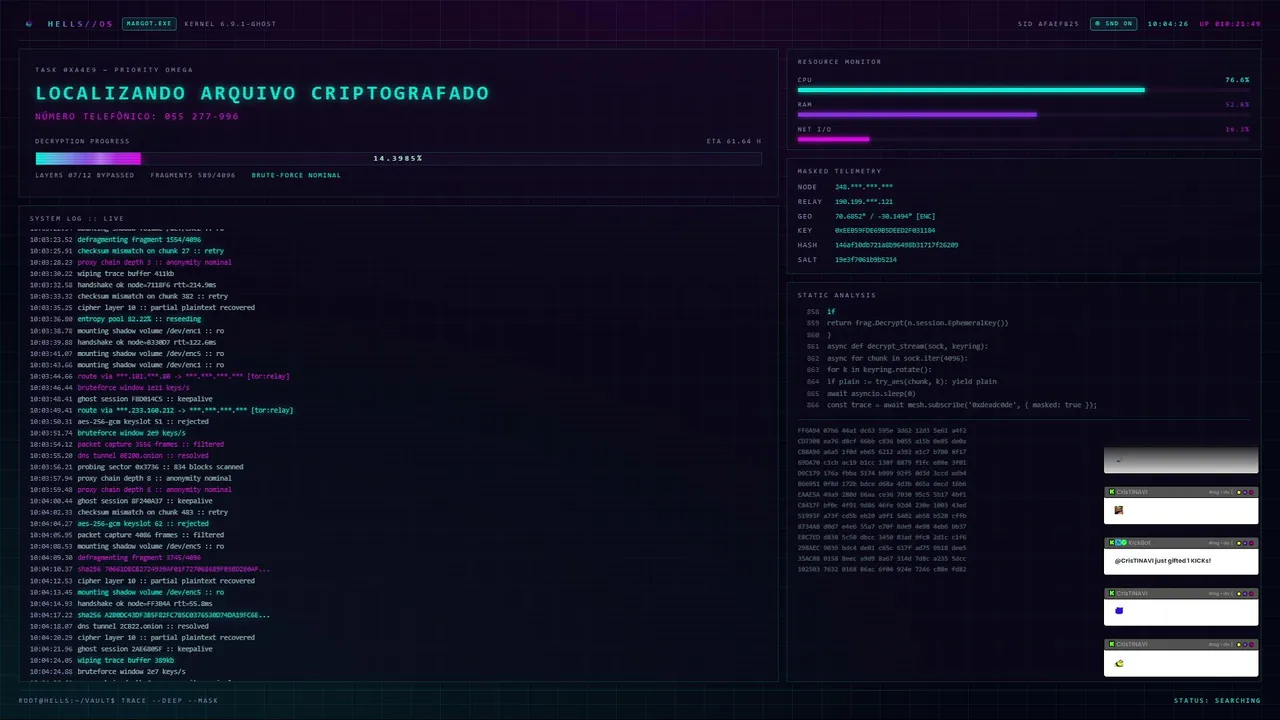Click the SND ON indicator badge
1280x720 pixels.
pos(1114,23)
